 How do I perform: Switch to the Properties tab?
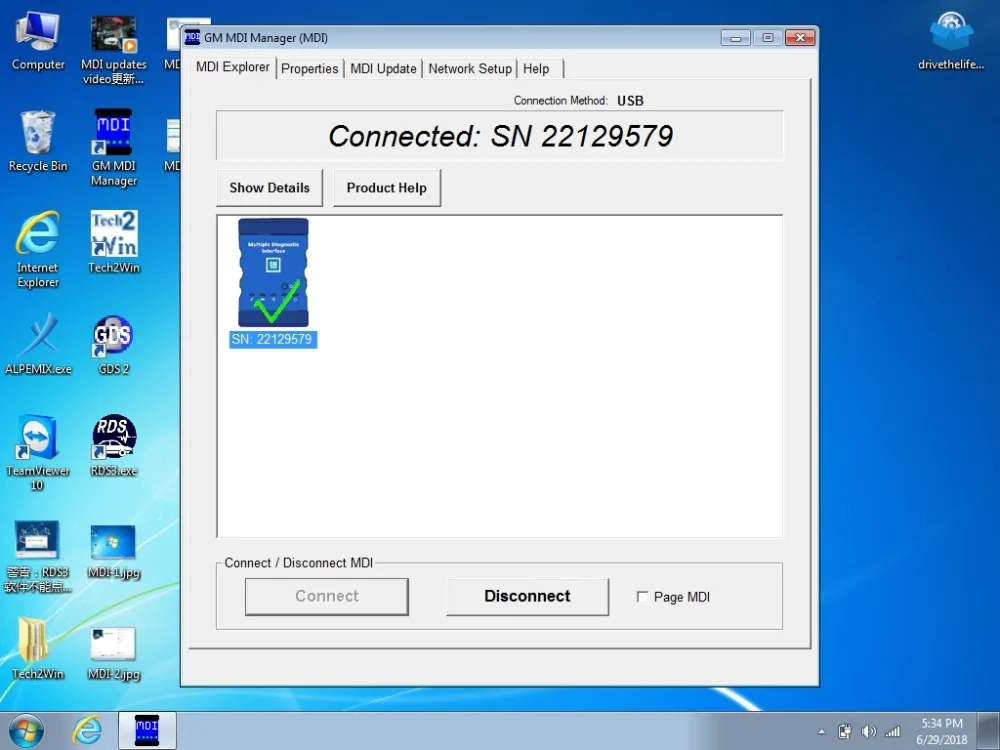pyautogui.click(x=309, y=68)
